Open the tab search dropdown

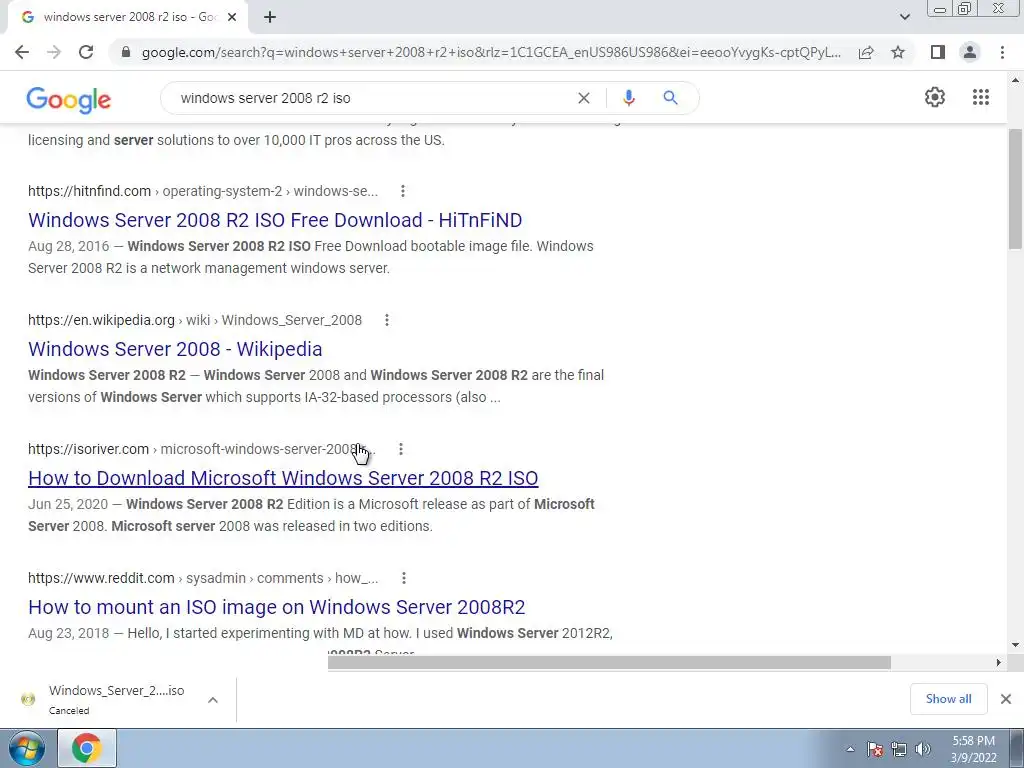pos(904,17)
